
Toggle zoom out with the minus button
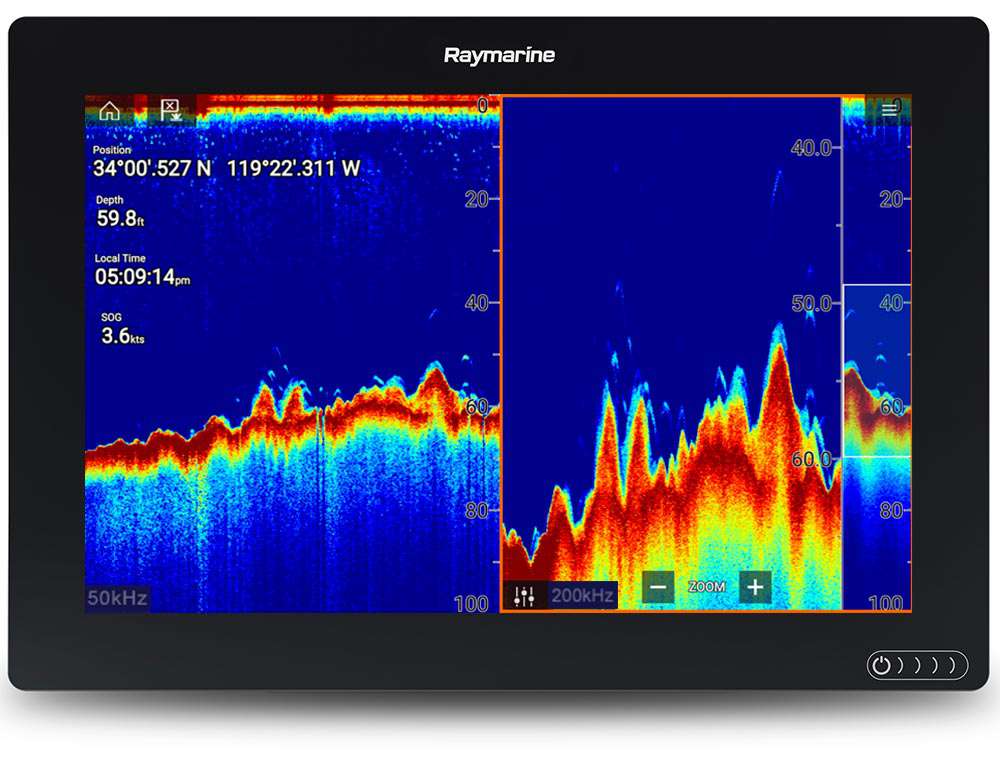[659, 587]
